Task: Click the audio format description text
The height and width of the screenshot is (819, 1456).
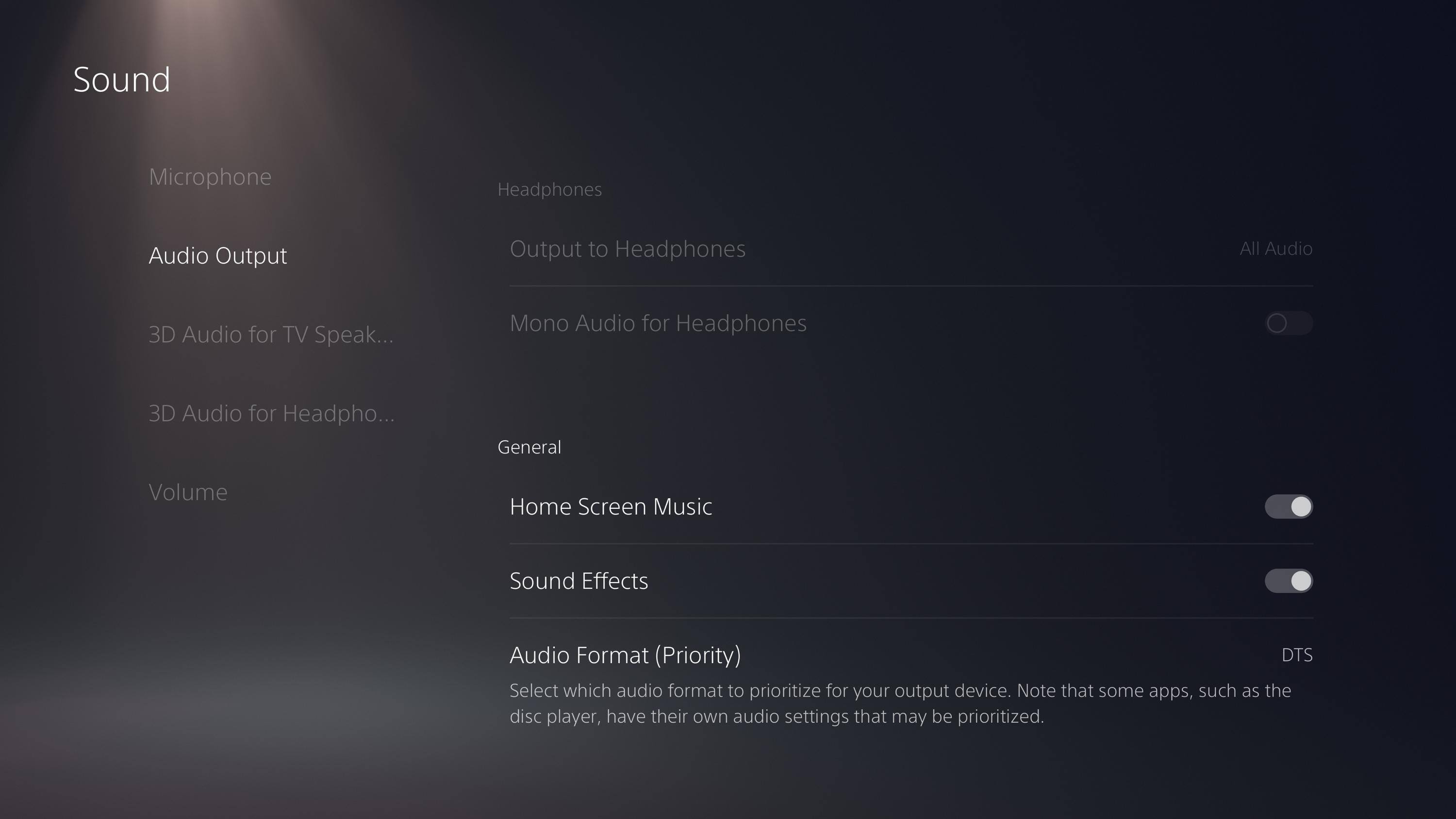Action: [x=900, y=703]
